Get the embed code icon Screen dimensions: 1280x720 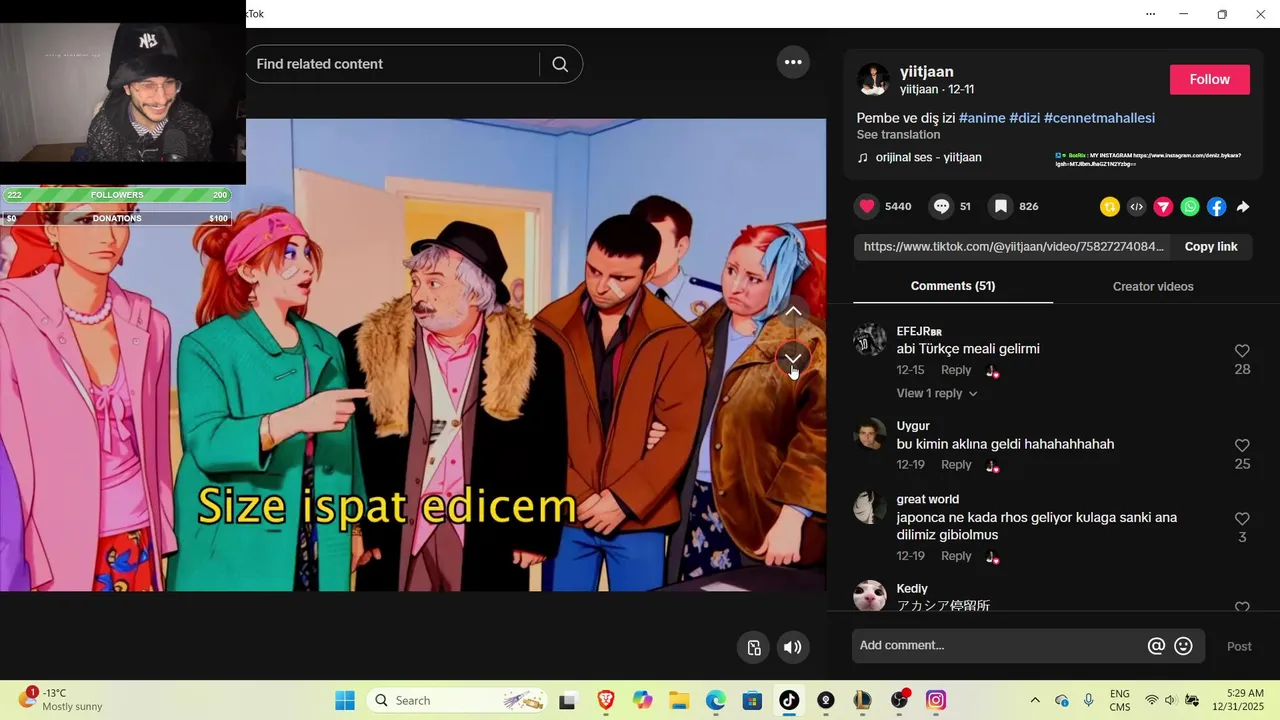coord(1137,207)
